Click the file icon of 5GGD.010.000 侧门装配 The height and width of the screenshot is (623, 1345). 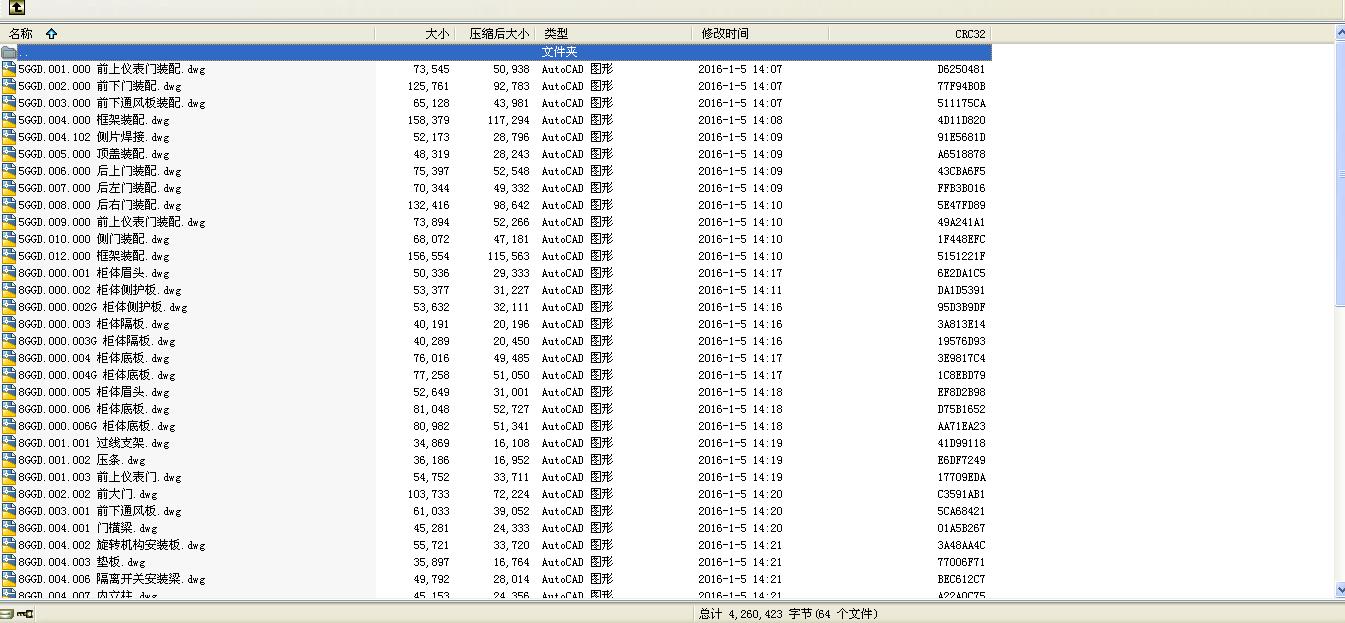click(9, 239)
